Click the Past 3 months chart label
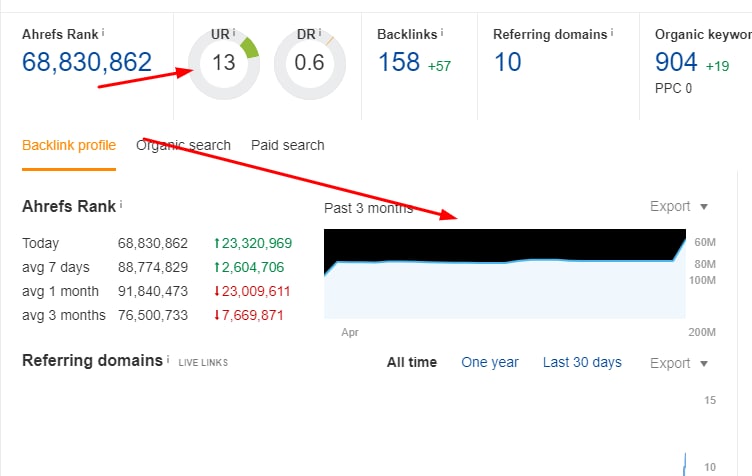The image size is (752, 476). [368, 209]
